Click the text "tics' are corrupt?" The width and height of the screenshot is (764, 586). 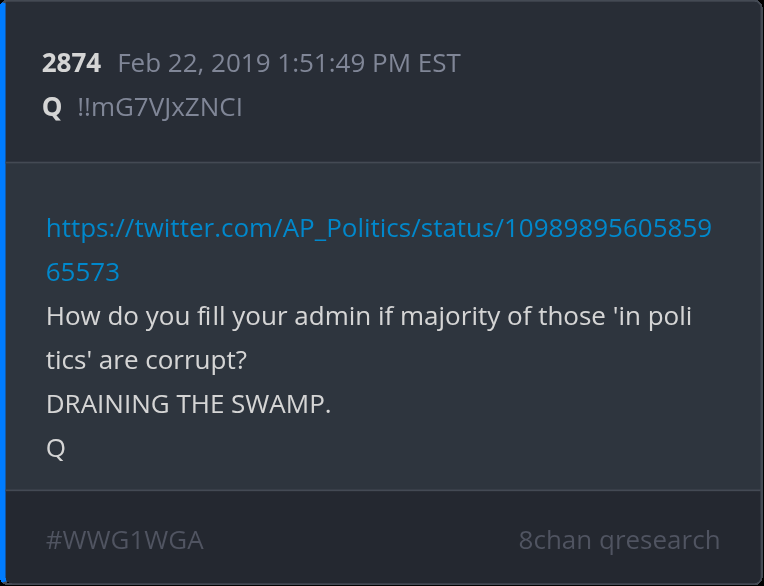tap(146, 361)
